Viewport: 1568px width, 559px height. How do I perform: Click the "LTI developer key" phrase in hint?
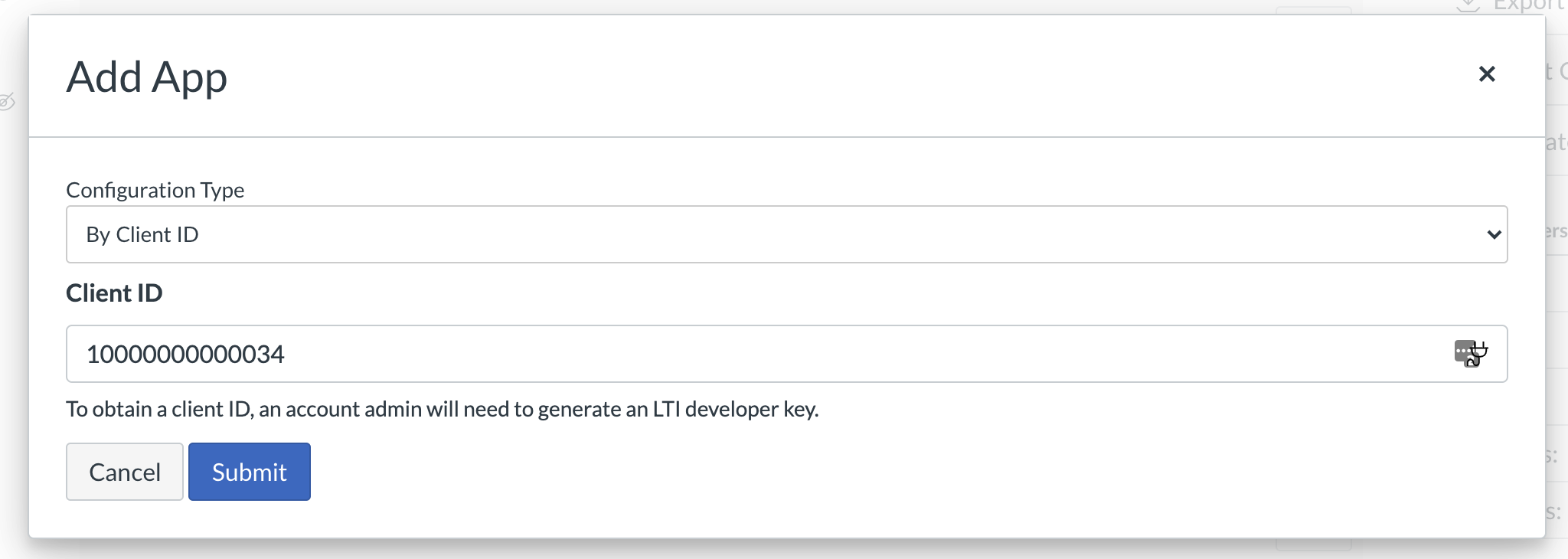point(735,409)
